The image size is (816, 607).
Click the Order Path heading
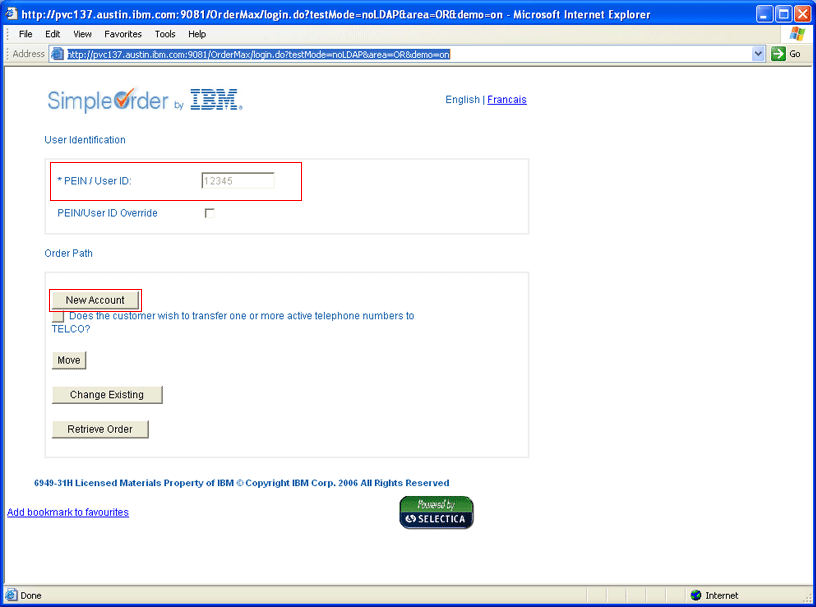68,253
